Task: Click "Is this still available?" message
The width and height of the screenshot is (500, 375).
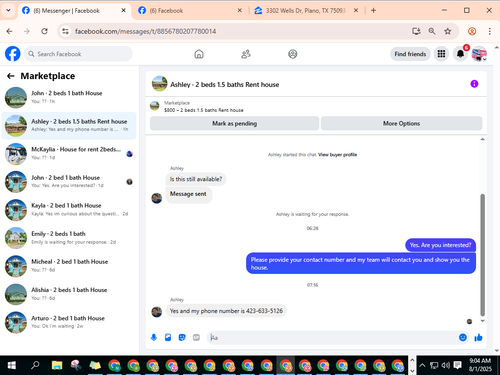Action: click(x=196, y=179)
